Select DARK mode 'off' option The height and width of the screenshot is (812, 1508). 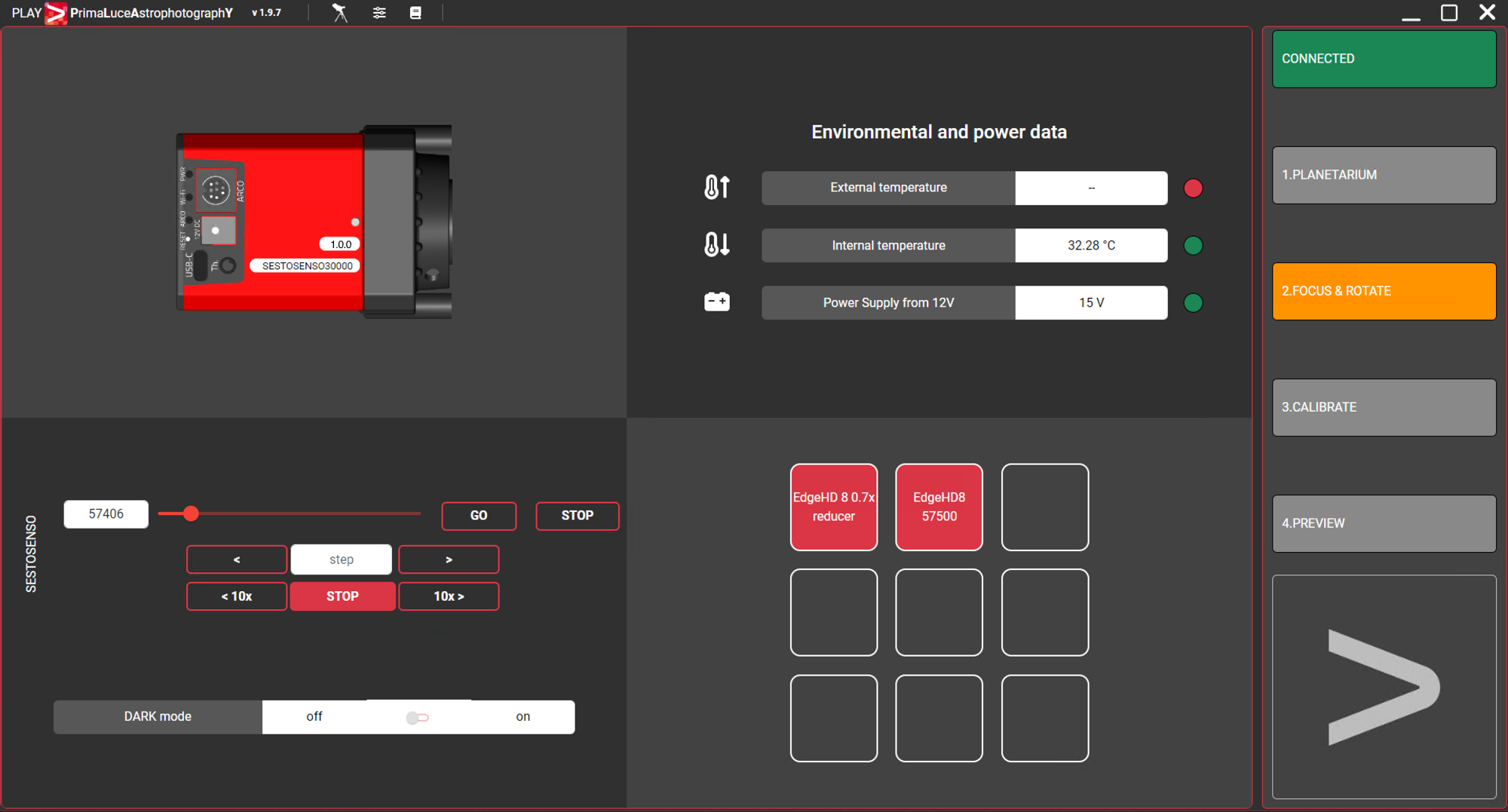pyautogui.click(x=314, y=717)
